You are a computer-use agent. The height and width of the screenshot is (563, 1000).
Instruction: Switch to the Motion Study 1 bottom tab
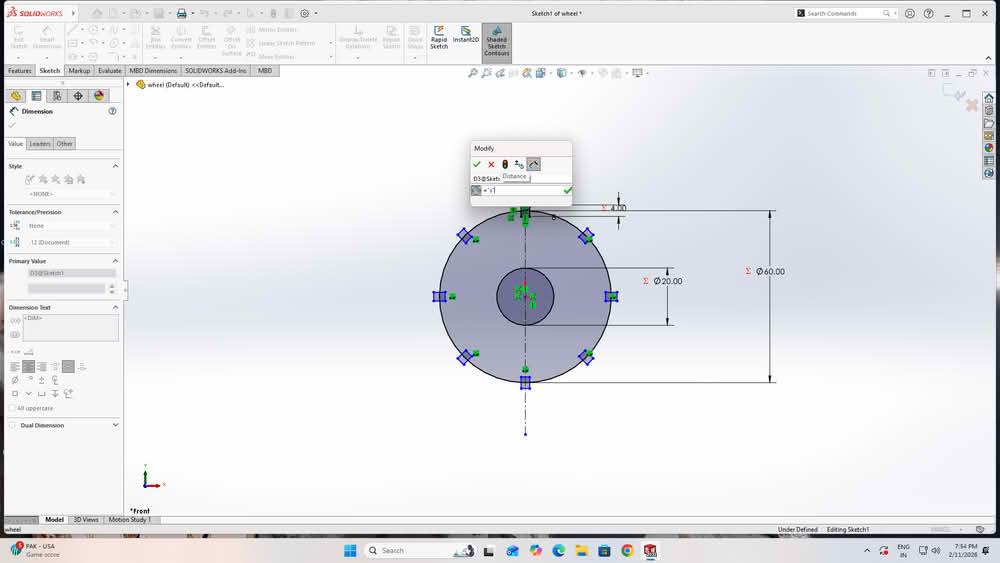(129, 520)
